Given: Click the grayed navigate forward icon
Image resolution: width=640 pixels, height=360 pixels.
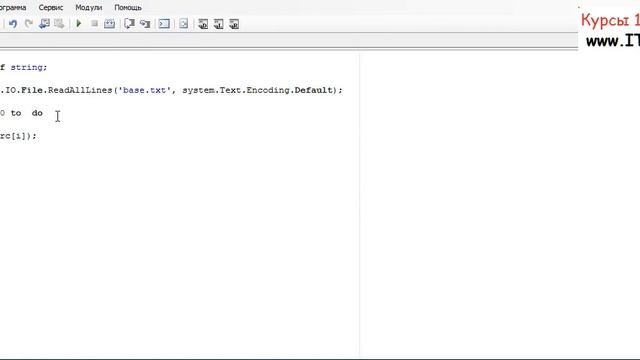Looking at the screenshot, I should pyautogui.click(x=59, y=24).
